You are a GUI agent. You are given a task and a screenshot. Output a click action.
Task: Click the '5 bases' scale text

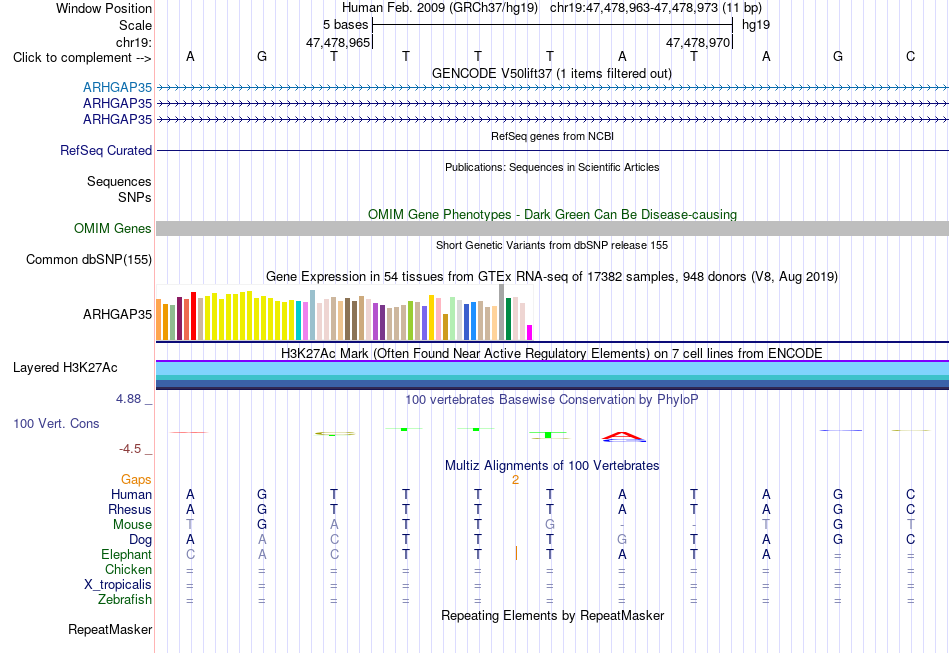pos(345,25)
